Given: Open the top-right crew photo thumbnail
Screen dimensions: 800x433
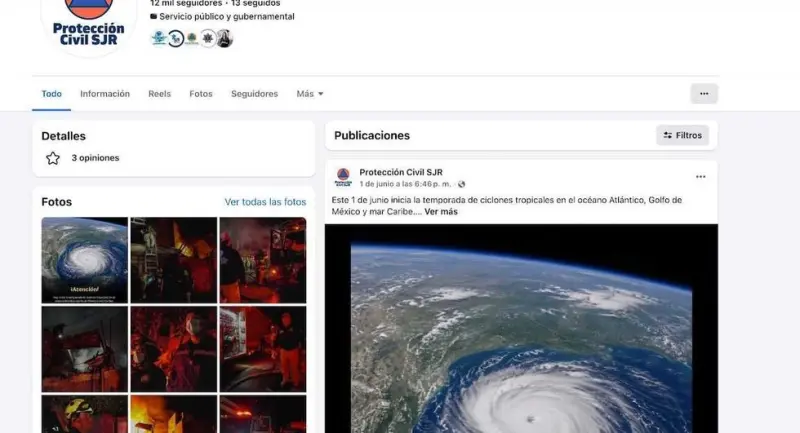Looking at the screenshot, I should coord(263,260).
